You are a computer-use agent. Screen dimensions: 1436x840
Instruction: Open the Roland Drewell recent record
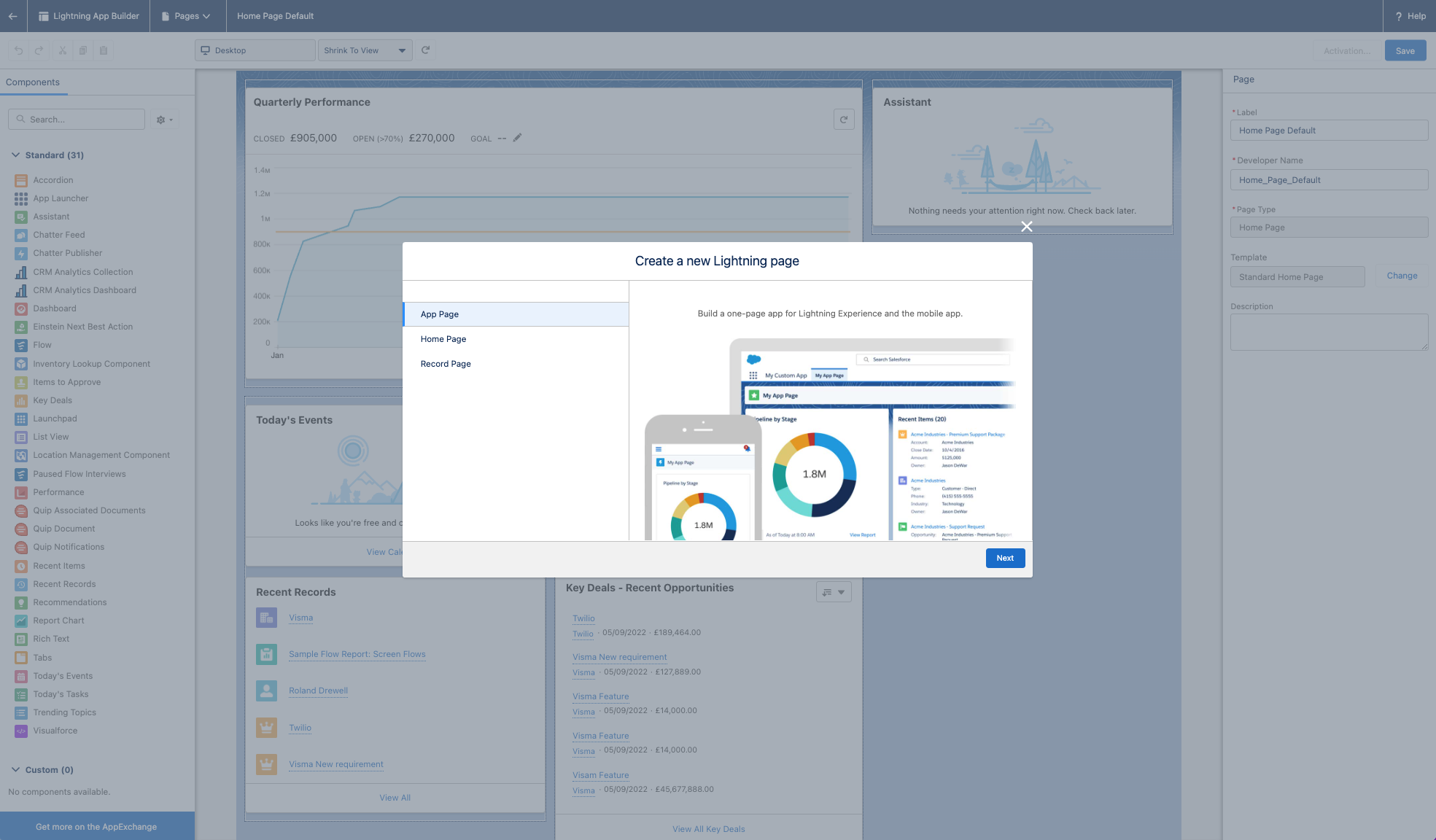(318, 691)
